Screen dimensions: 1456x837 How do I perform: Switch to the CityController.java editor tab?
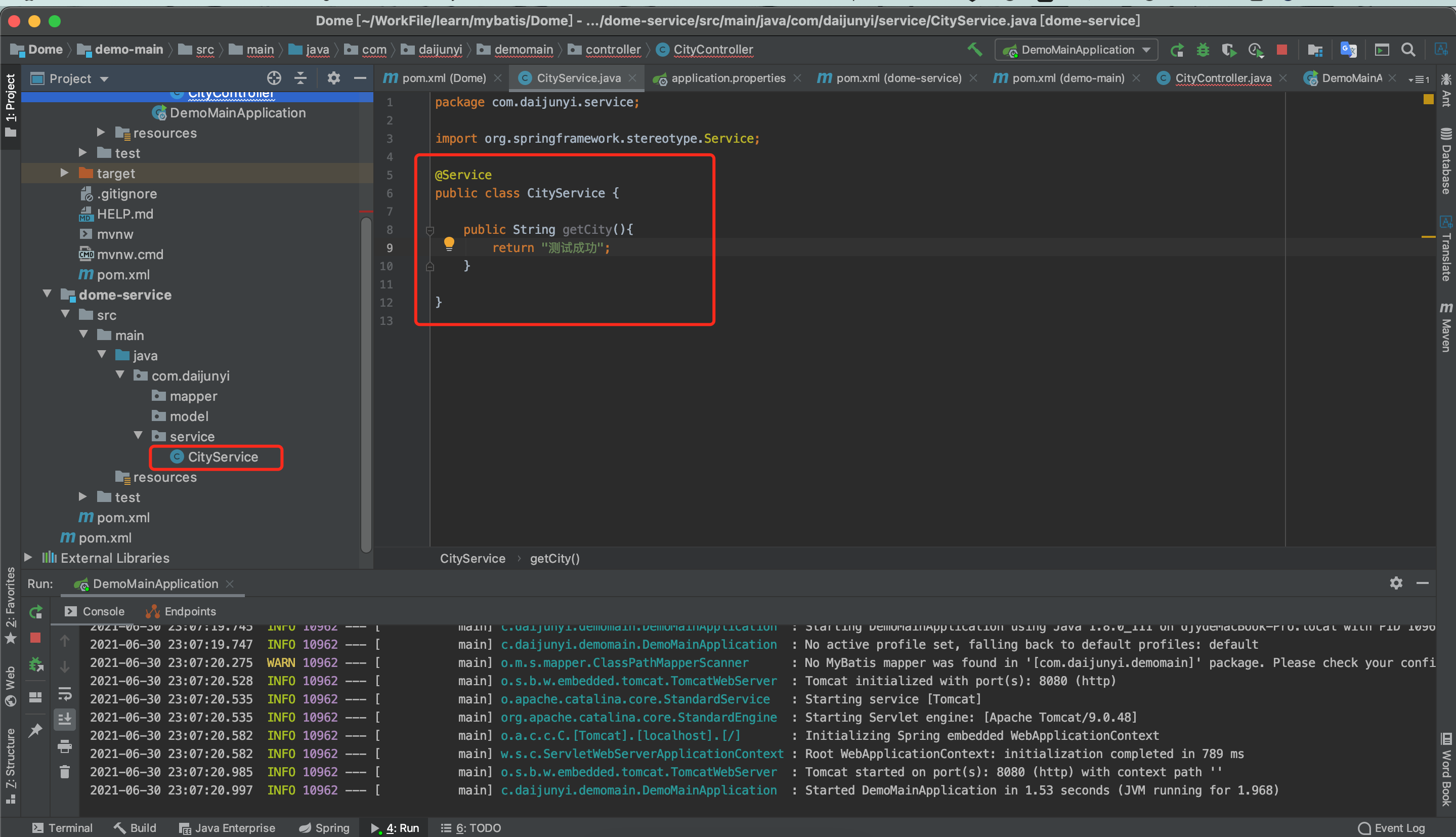click(x=1222, y=78)
